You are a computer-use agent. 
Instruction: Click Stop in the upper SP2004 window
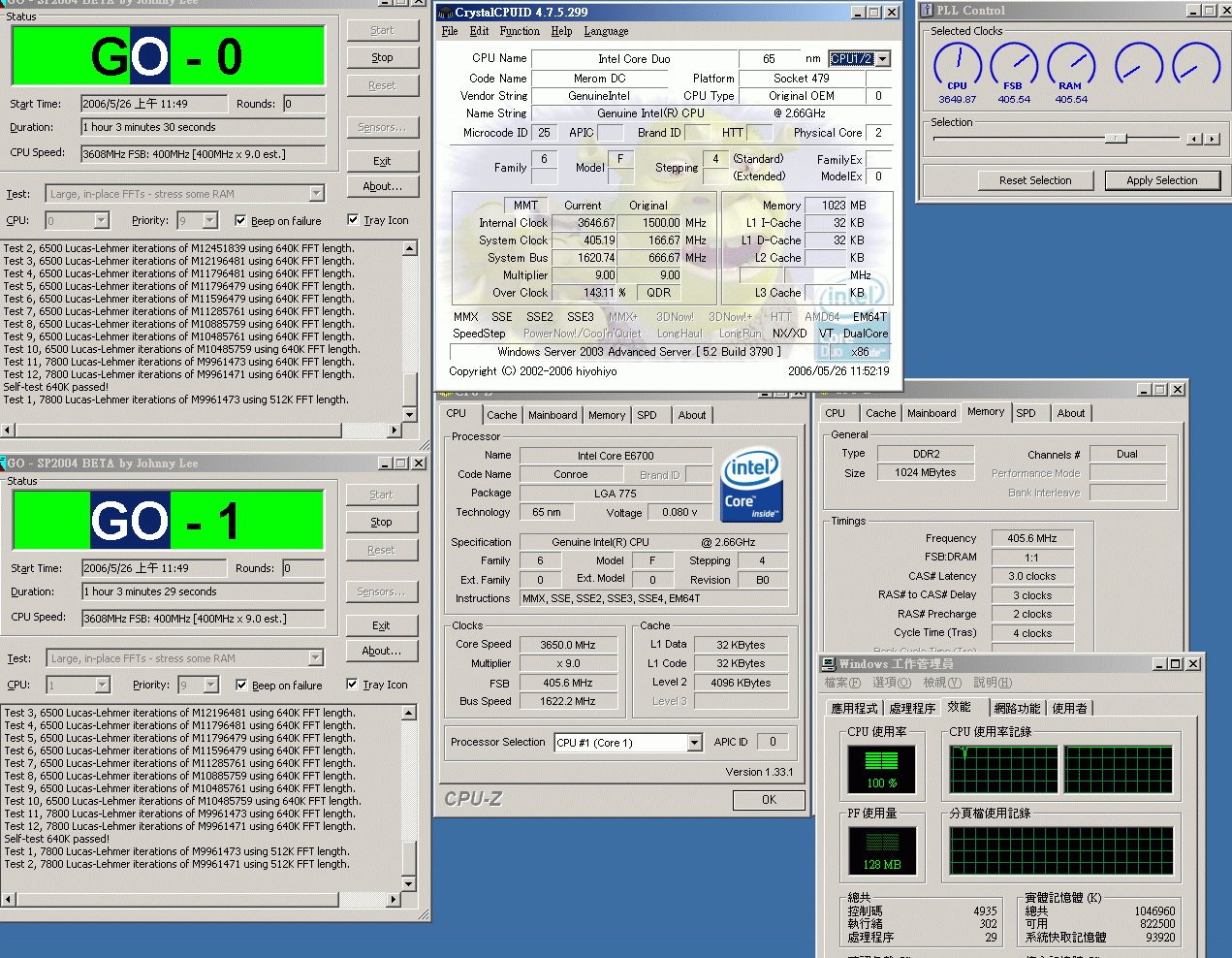pyautogui.click(x=382, y=58)
